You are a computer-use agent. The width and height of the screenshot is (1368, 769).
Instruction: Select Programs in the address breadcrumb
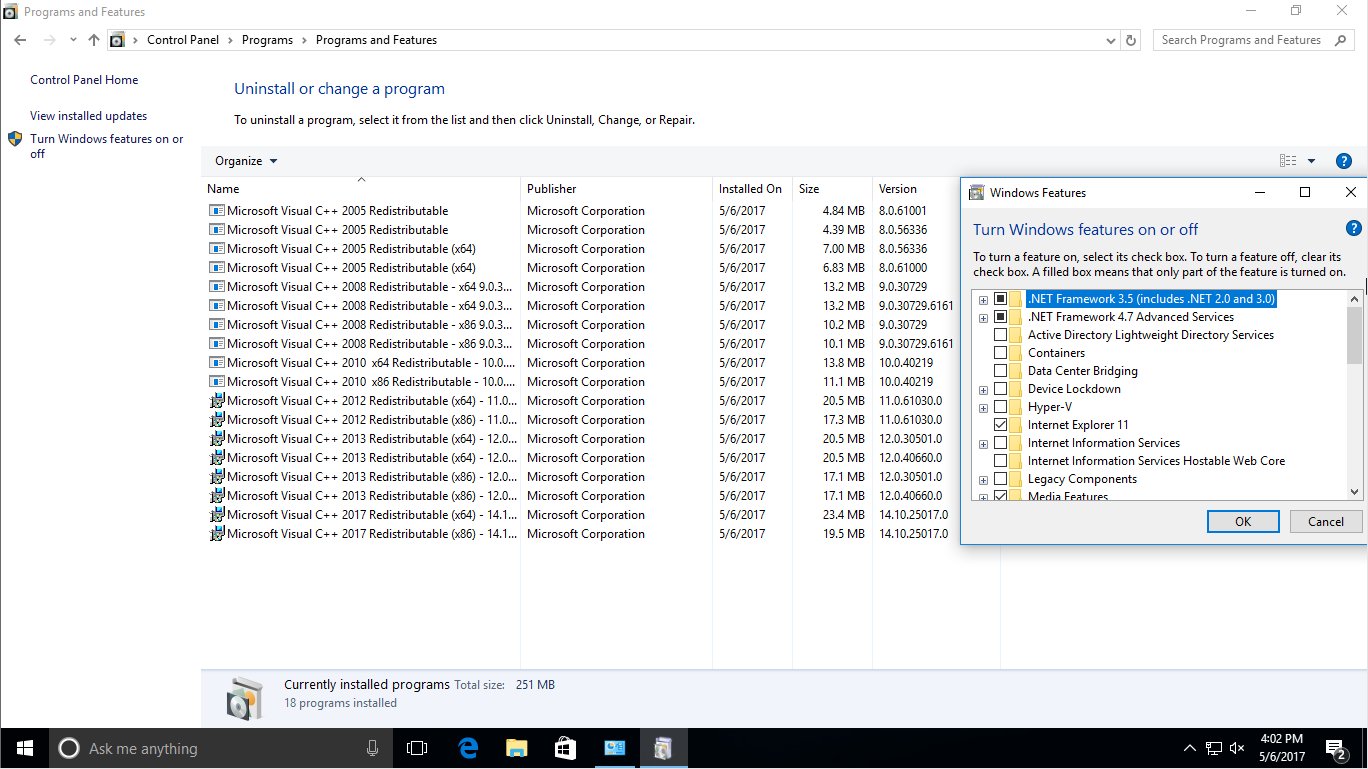pyautogui.click(x=267, y=40)
